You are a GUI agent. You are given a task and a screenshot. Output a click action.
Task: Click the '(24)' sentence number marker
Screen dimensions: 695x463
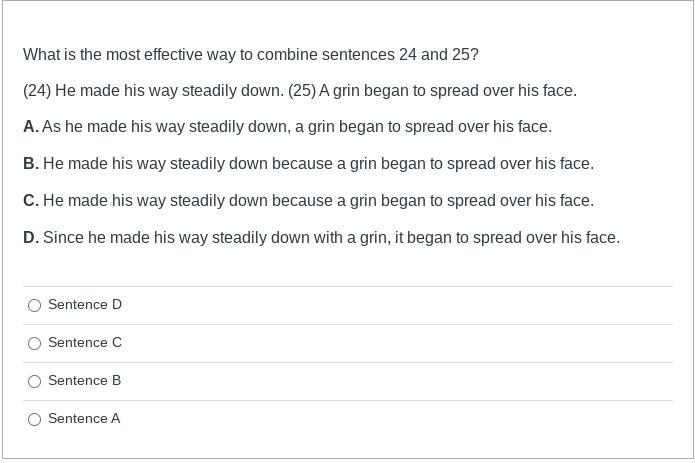coord(37,91)
